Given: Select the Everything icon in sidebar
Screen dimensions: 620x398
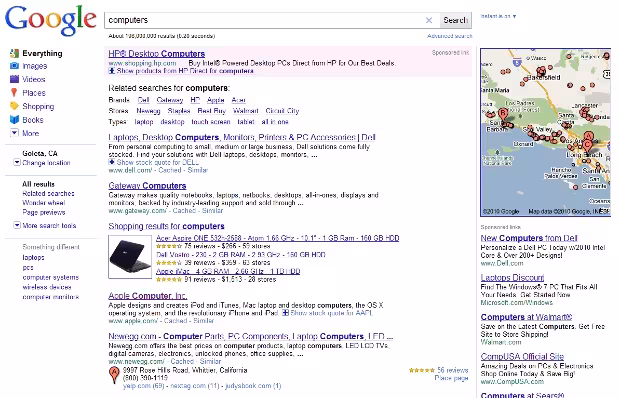Looking at the screenshot, I should coord(14,53).
